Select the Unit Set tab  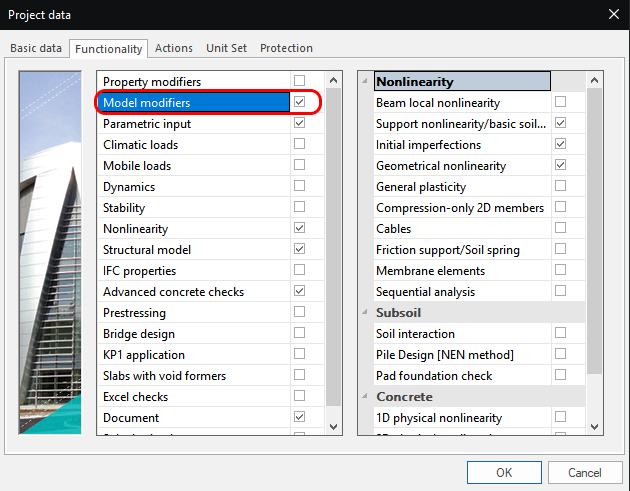point(227,48)
